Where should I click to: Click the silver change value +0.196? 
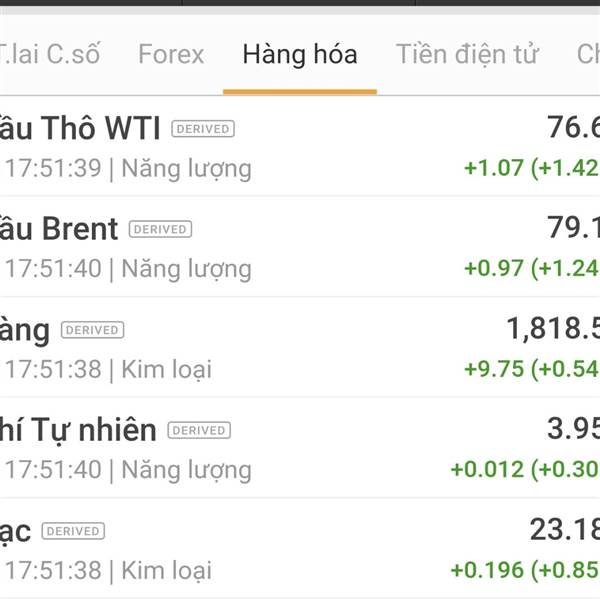tap(487, 570)
